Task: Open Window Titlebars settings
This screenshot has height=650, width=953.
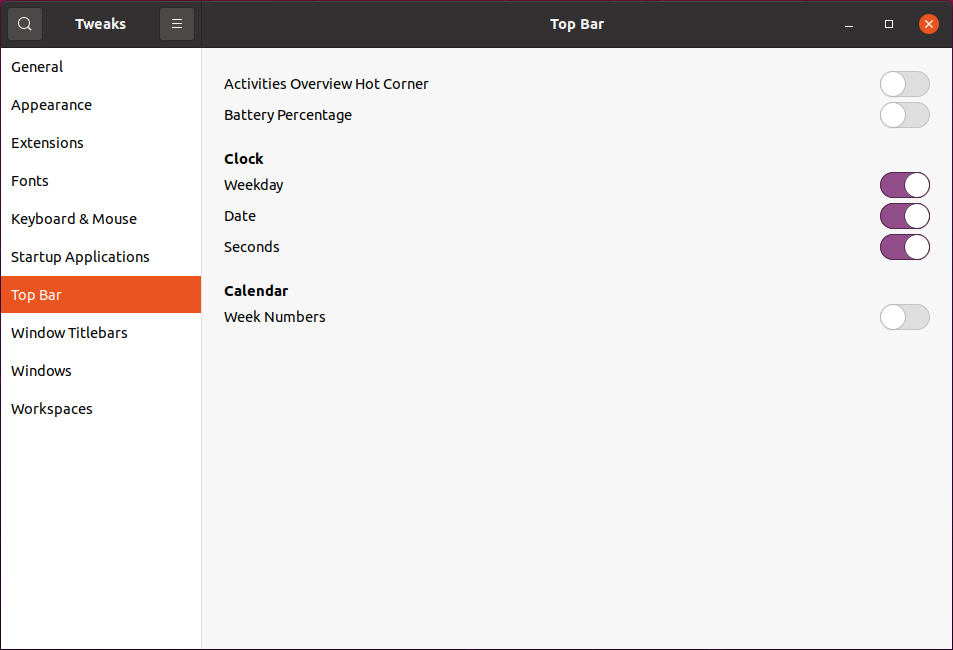Action: [x=101, y=333]
